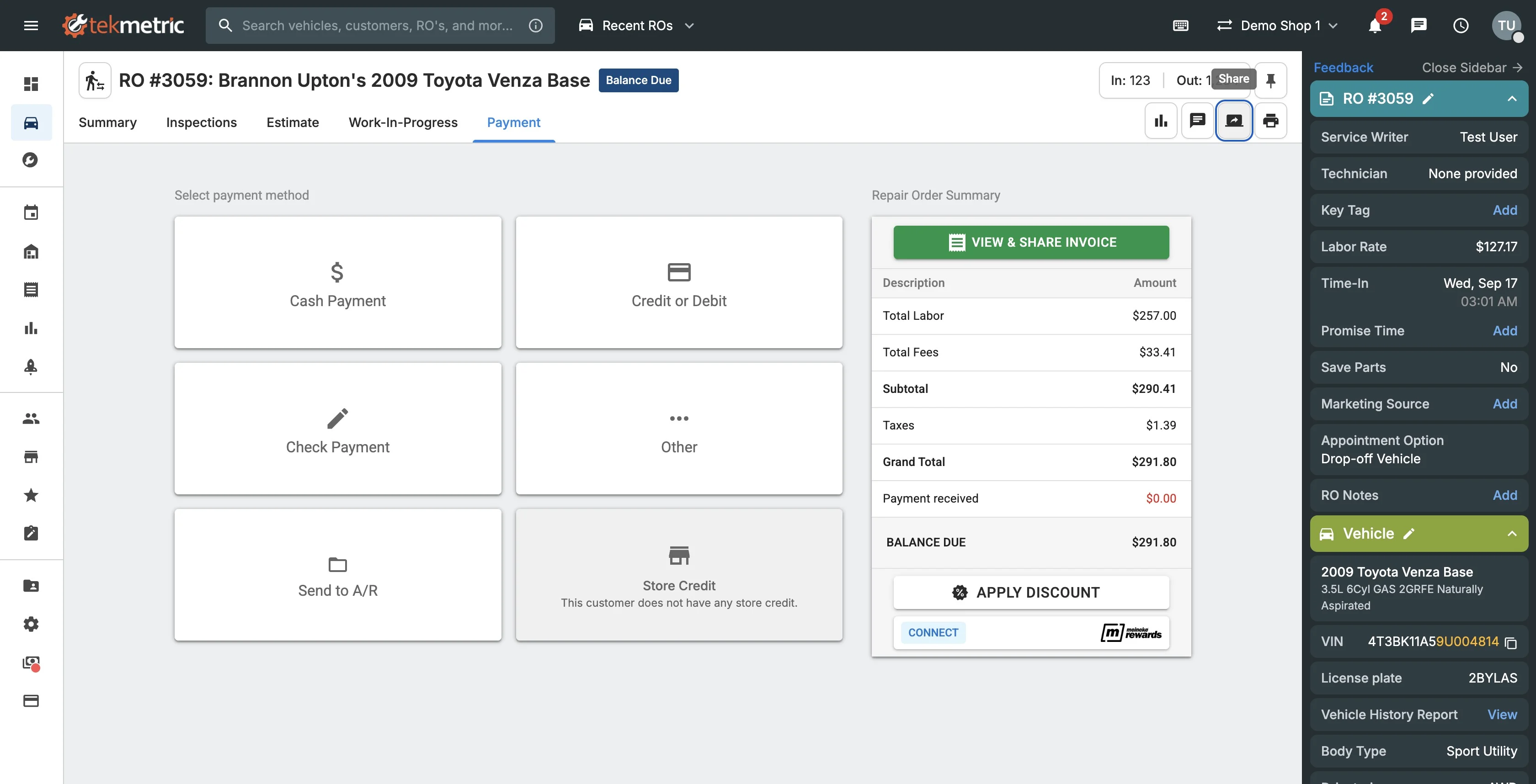The width and height of the screenshot is (1536, 784).
Task: Open the time clock icon in header
Action: click(x=1460, y=26)
